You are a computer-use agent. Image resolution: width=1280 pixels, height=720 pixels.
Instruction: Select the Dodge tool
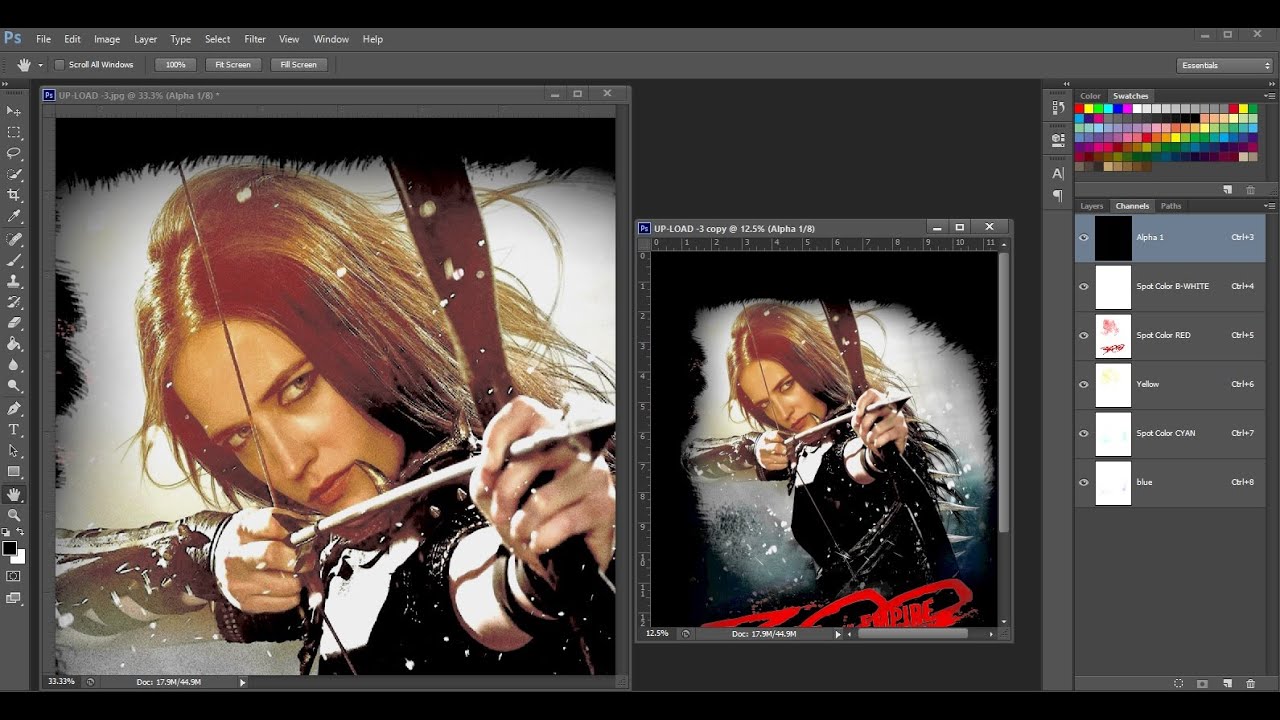(14, 386)
